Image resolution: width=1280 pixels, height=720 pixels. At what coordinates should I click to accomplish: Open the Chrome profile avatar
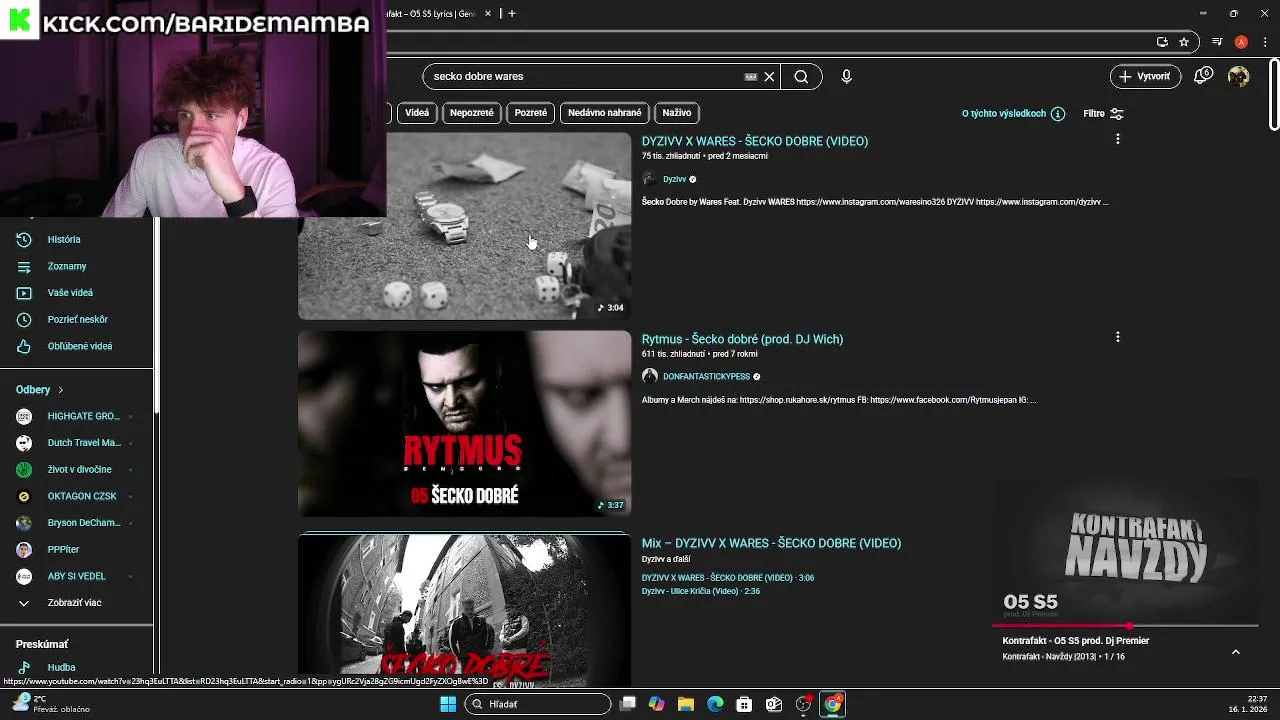pos(1241,42)
